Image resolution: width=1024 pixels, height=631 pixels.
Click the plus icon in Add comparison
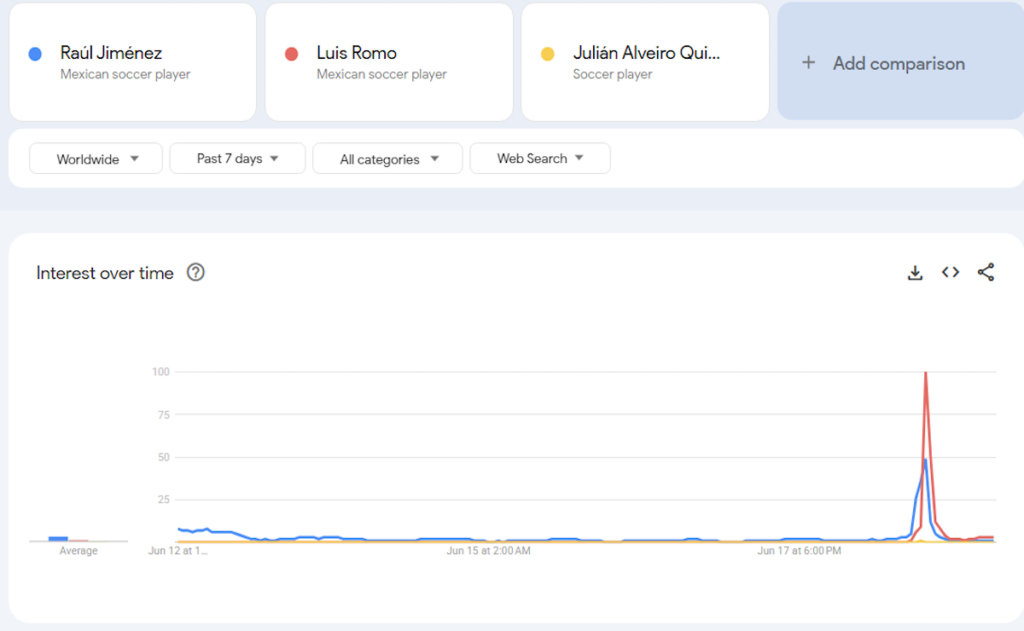tap(808, 63)
